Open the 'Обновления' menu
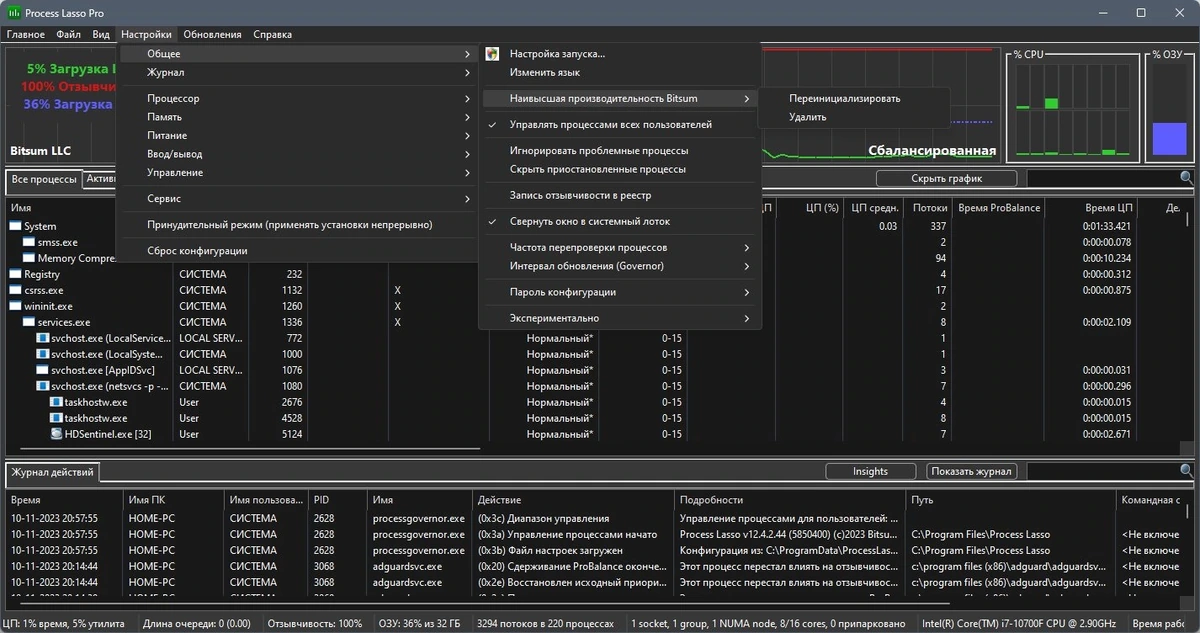The width and height of the screenshot is (1200, 633). (212, 34)
